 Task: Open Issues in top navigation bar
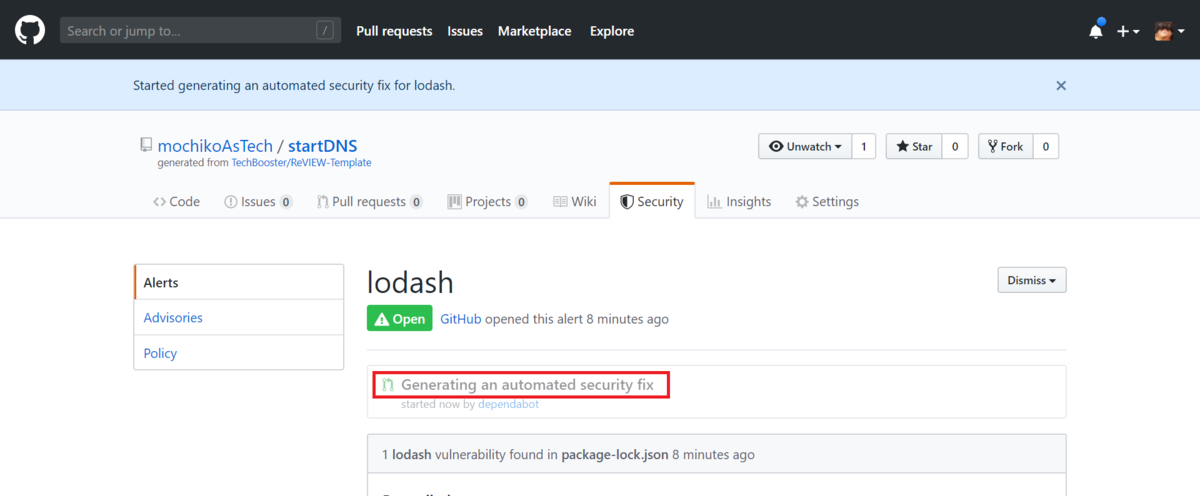tap(465, 31)
